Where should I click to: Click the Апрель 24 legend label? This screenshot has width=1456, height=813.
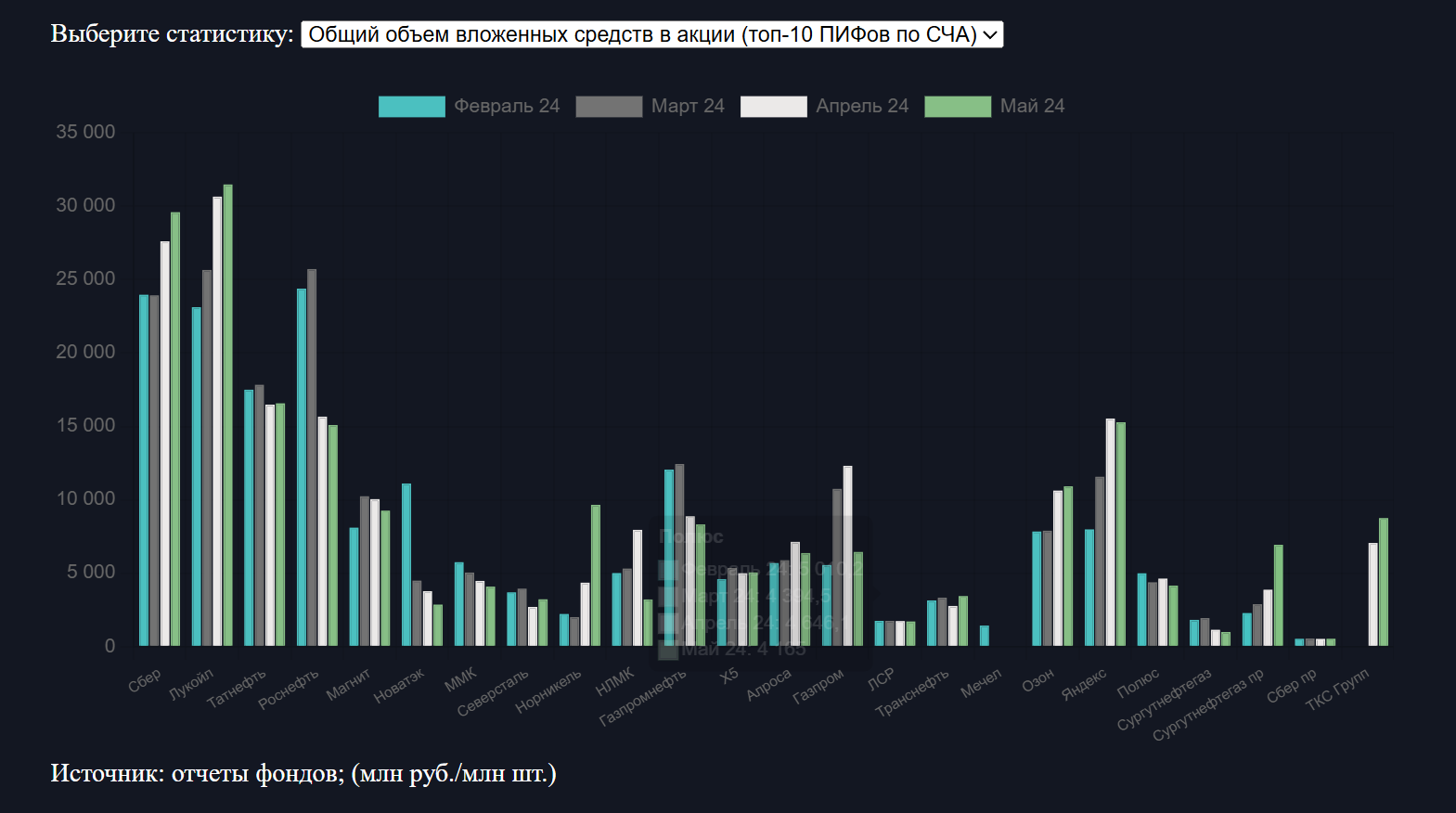tap(862, 106)
